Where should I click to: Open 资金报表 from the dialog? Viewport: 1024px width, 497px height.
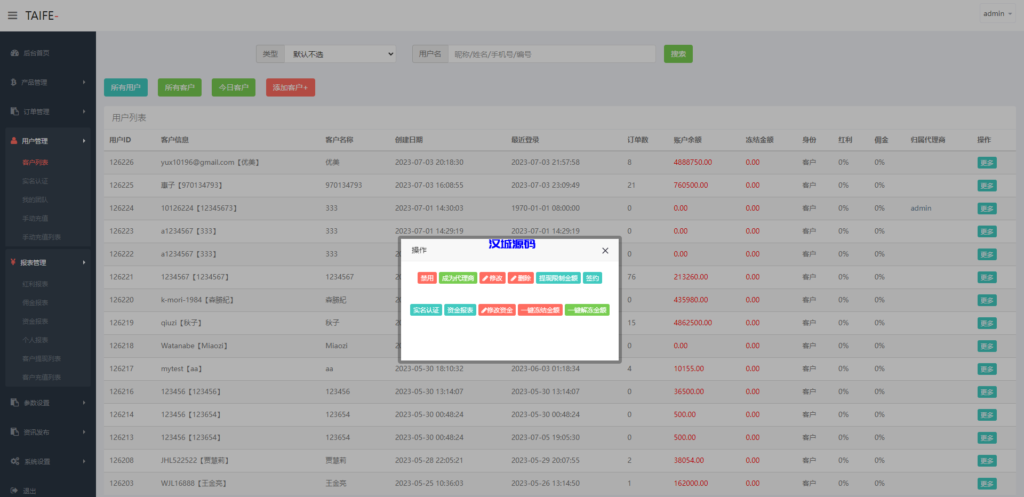click(460, 311)
